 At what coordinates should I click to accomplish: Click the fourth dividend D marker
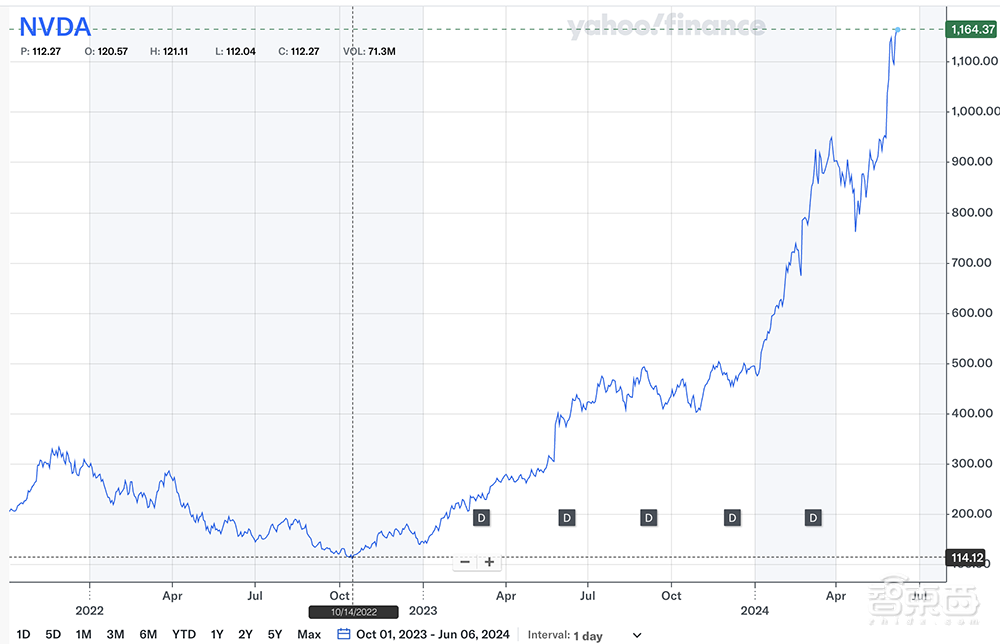click(732, 517)
